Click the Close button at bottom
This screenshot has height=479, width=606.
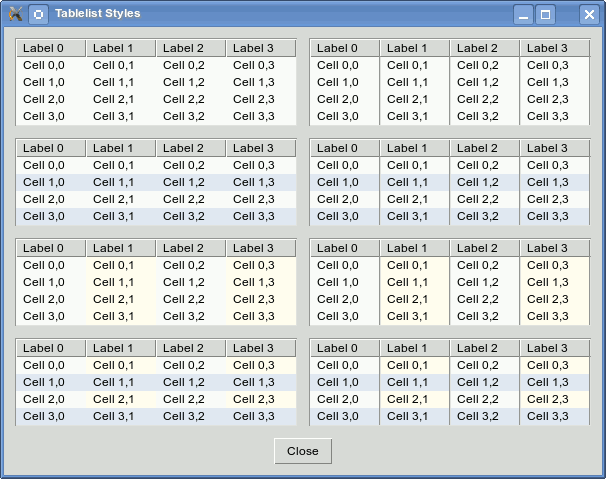tap(303, 451)
